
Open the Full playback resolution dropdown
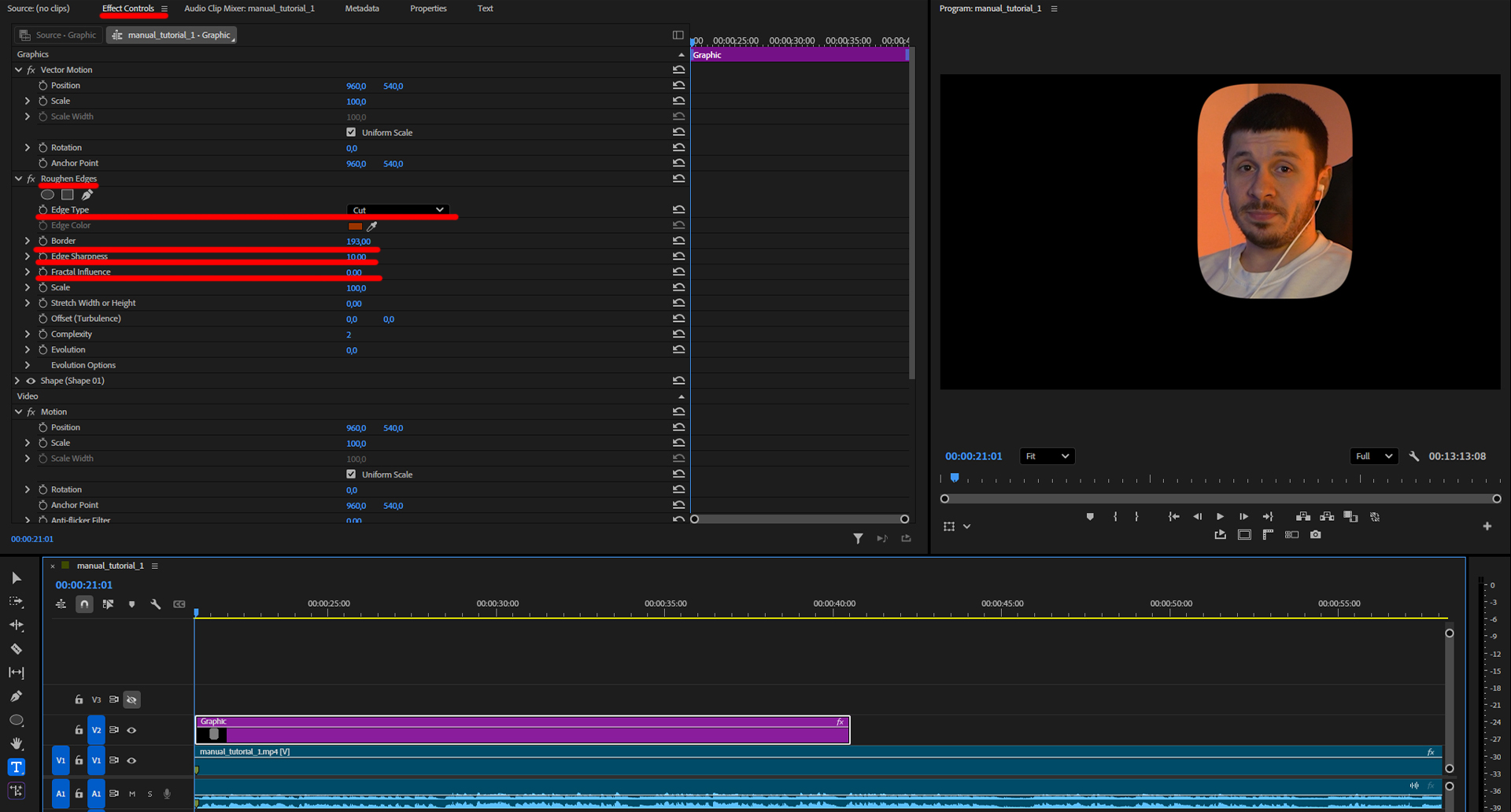(1374, 456)
